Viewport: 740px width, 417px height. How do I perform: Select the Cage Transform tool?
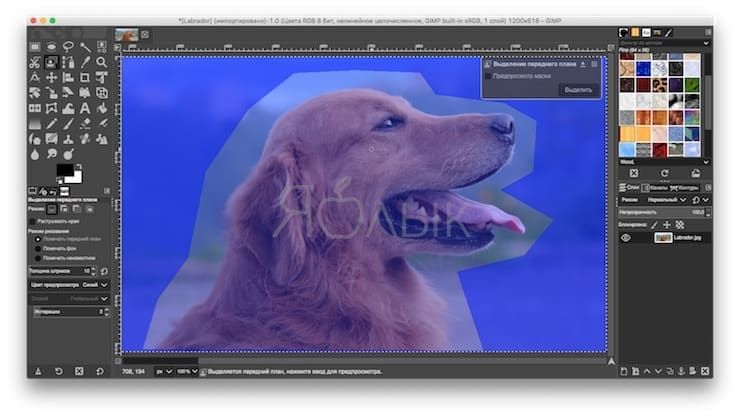[x=51, y=108]
